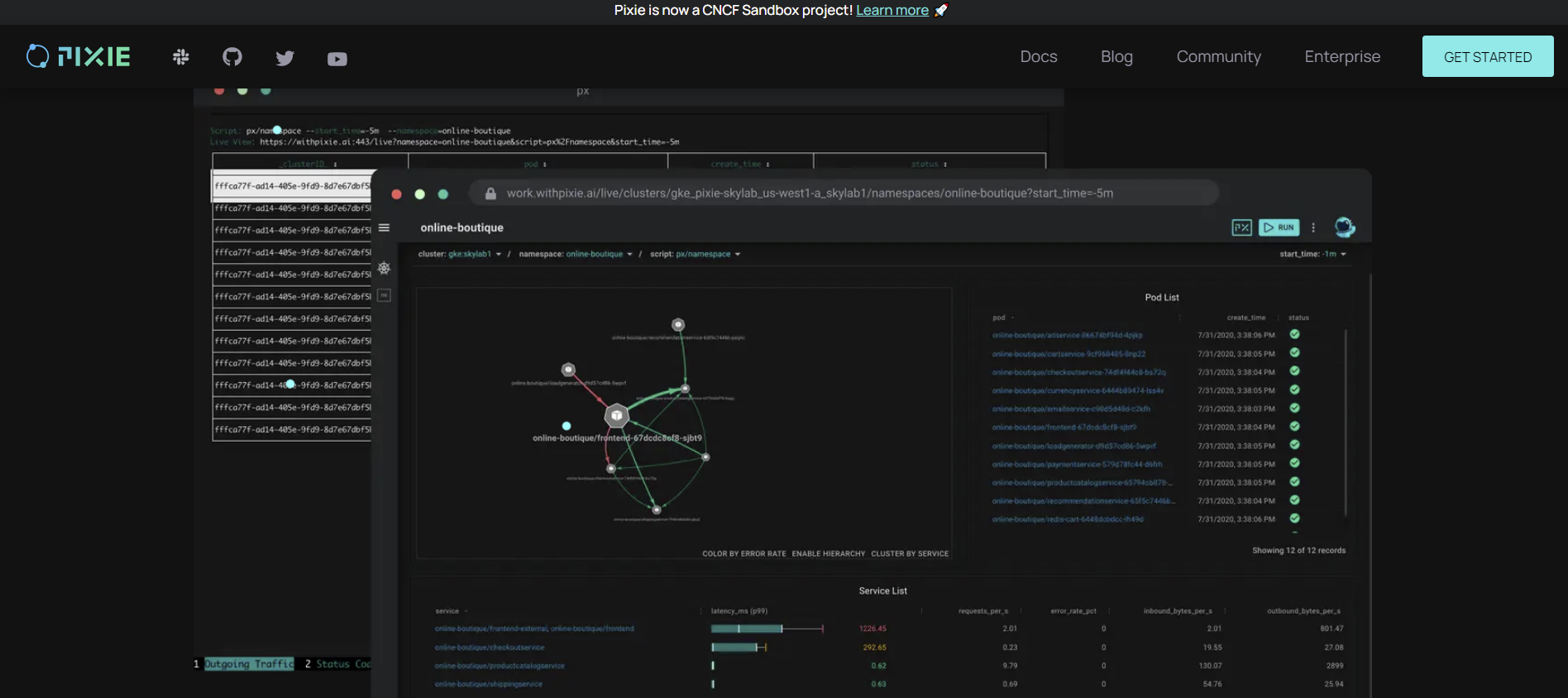Select the loadgenerator graph node
The image size is (1568, 698).
click(x=568, y=370)
